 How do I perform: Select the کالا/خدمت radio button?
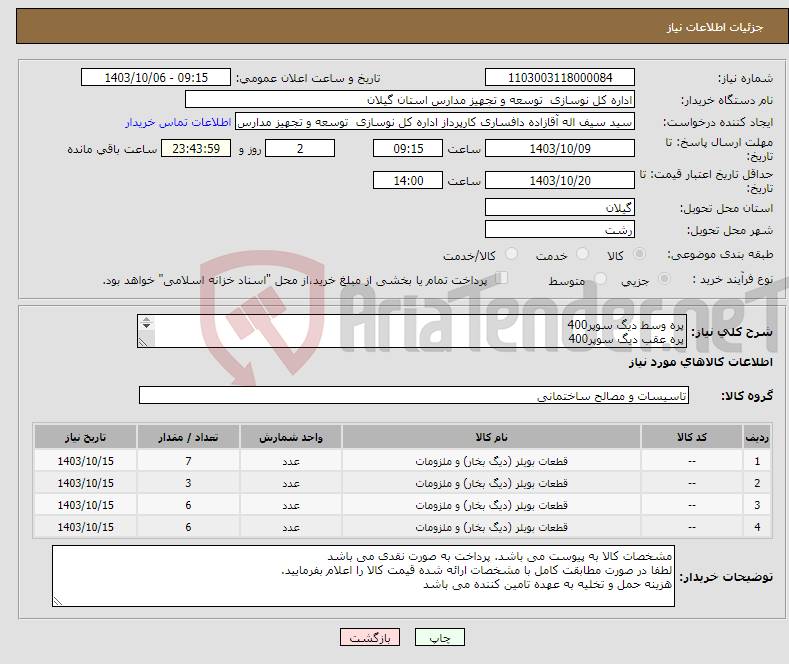(511, 254)
